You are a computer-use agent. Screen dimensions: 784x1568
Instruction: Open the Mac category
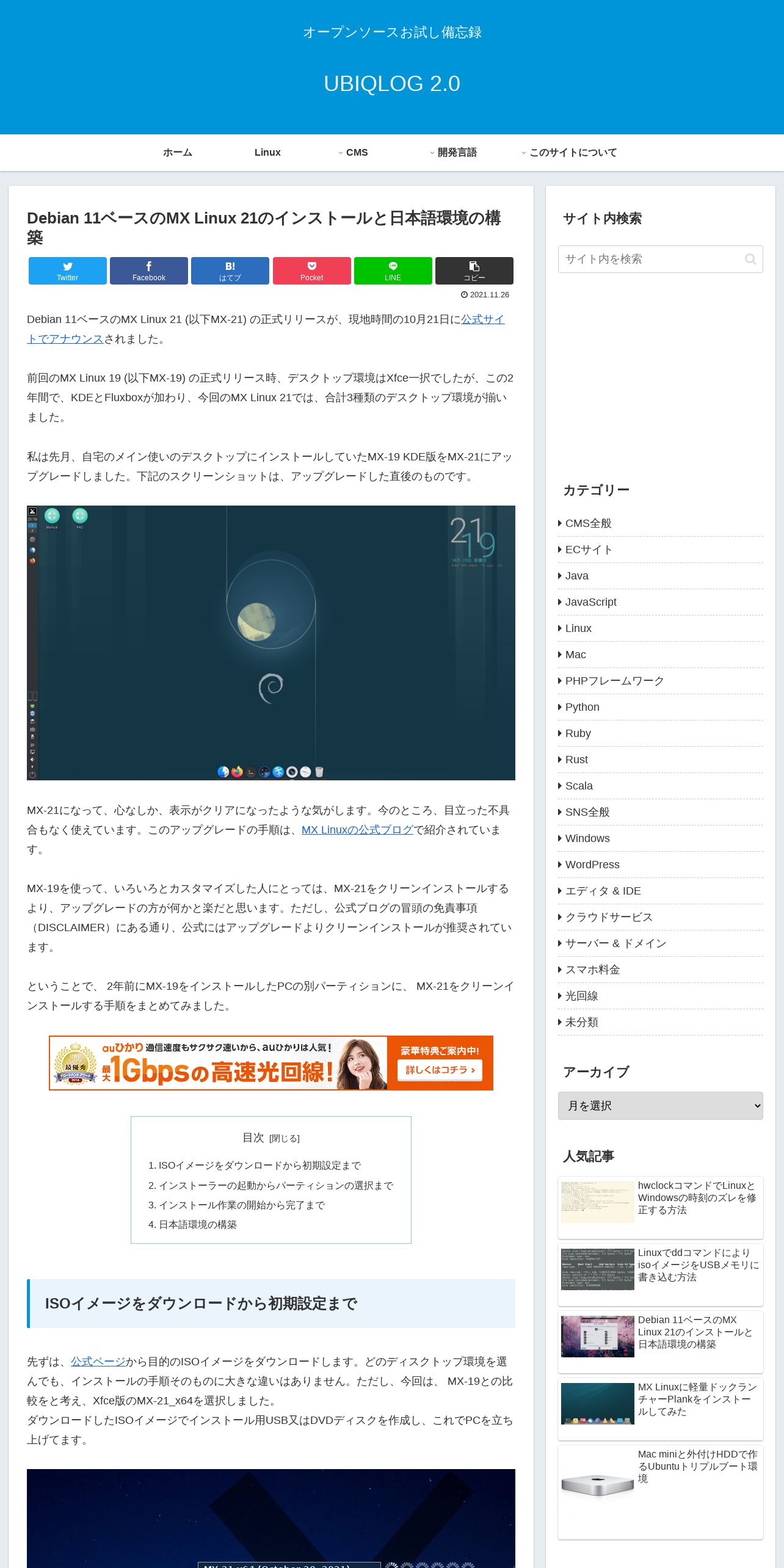661,655
